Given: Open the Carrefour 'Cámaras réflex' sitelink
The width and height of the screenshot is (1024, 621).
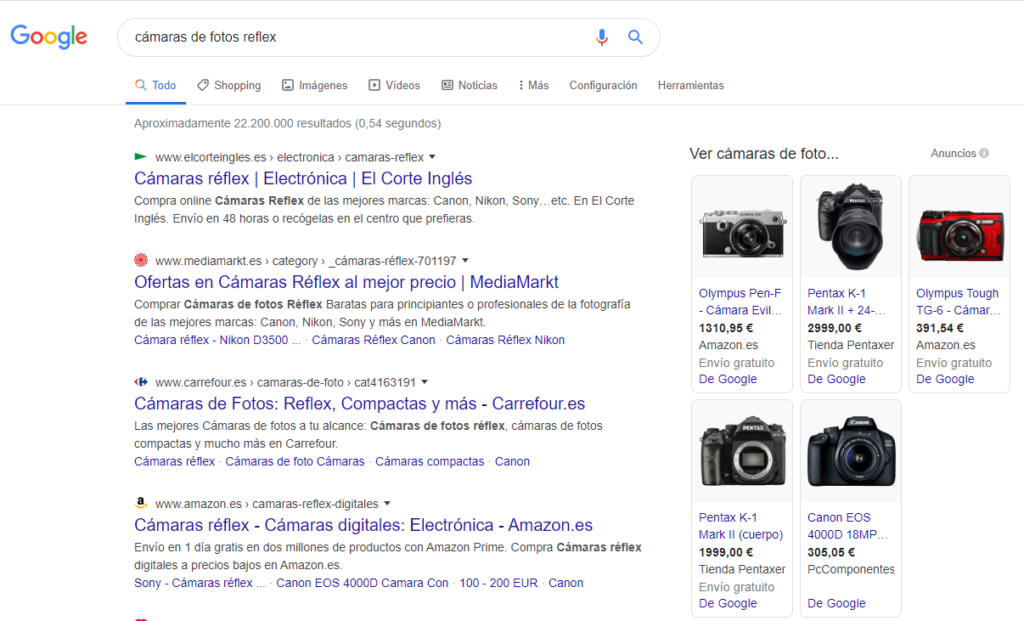Looking at the screenshot, I should (x=174, y=461).
